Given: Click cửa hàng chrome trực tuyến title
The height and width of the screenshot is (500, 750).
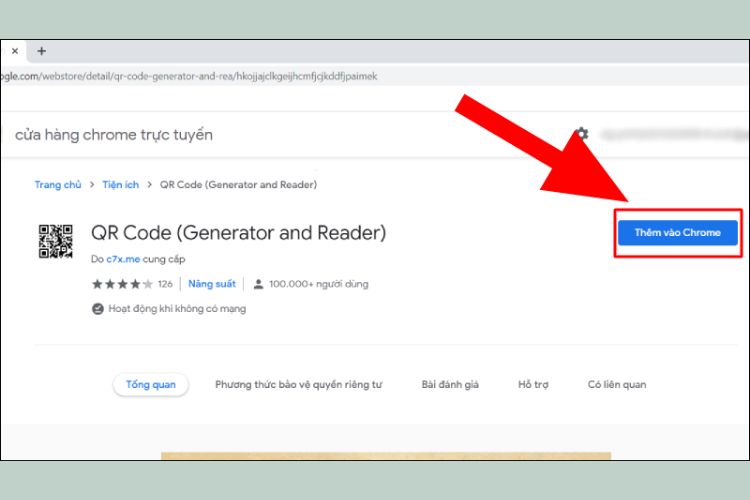Looking at the screenshot, I should pos(114,135).
